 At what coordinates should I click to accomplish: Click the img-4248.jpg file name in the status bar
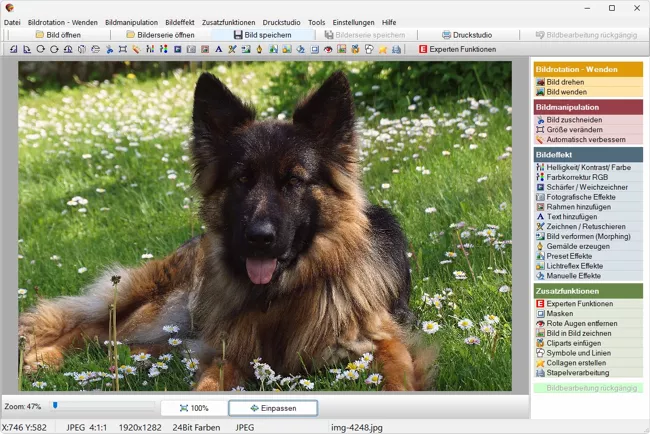357,427
